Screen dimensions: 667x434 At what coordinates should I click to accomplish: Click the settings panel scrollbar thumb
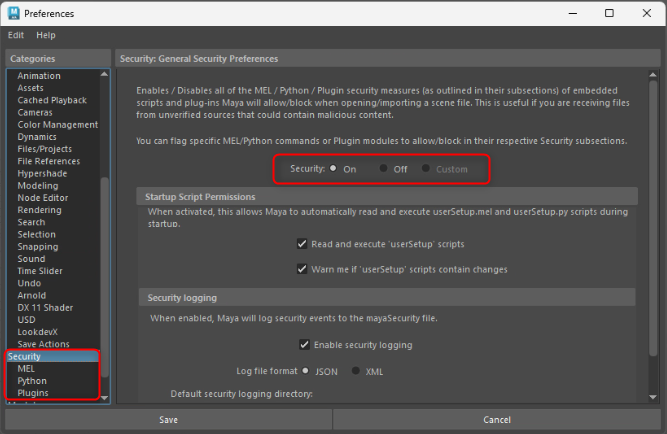653,218
